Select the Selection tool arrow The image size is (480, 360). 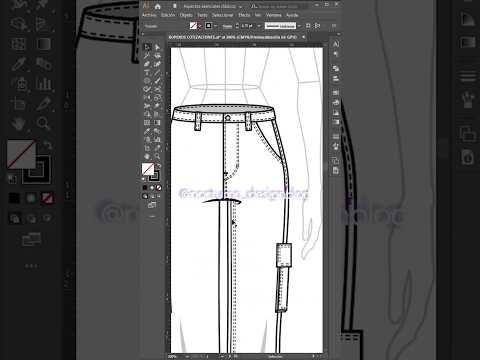147,47
